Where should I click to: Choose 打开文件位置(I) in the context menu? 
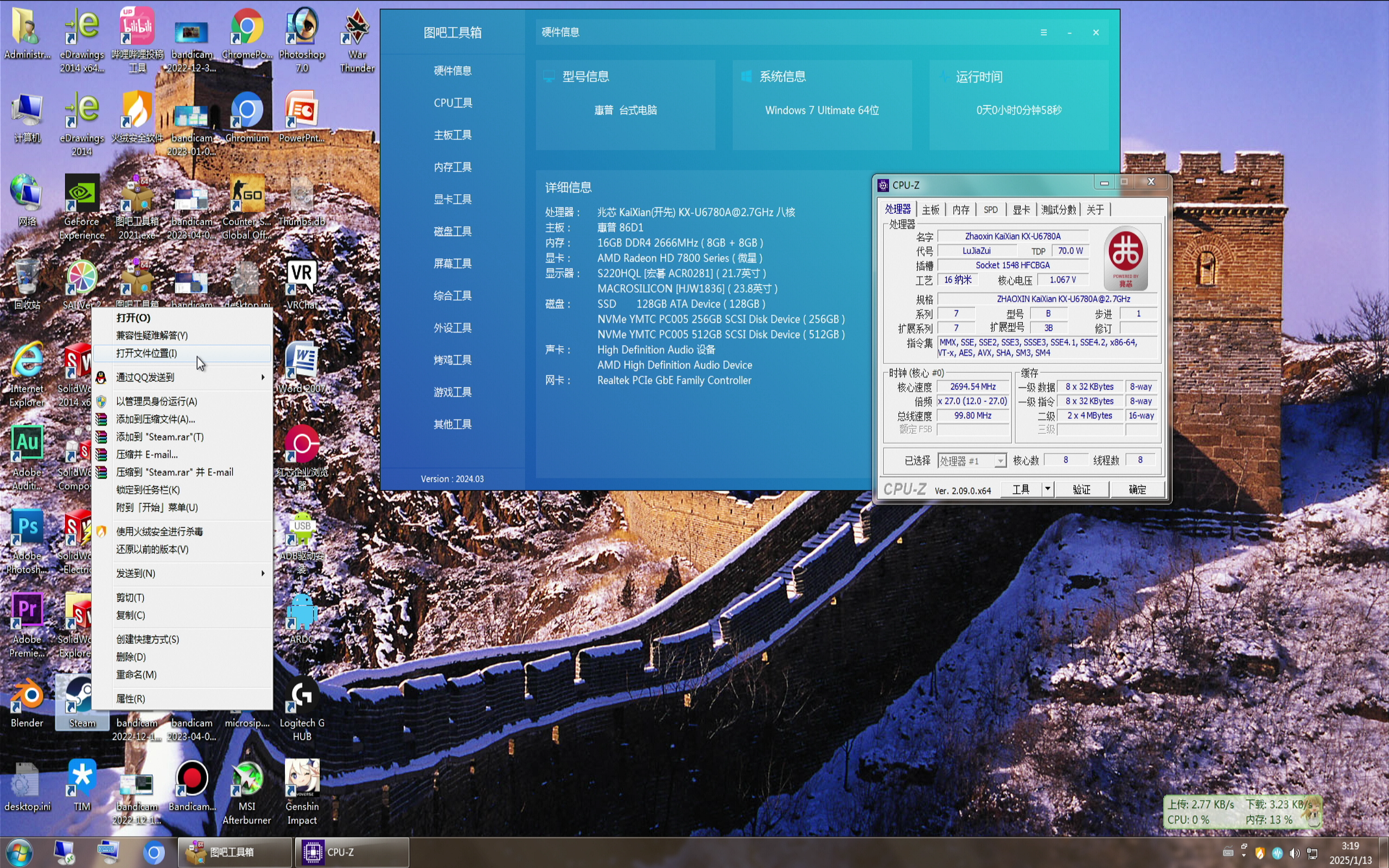click(x=182, y=353)
